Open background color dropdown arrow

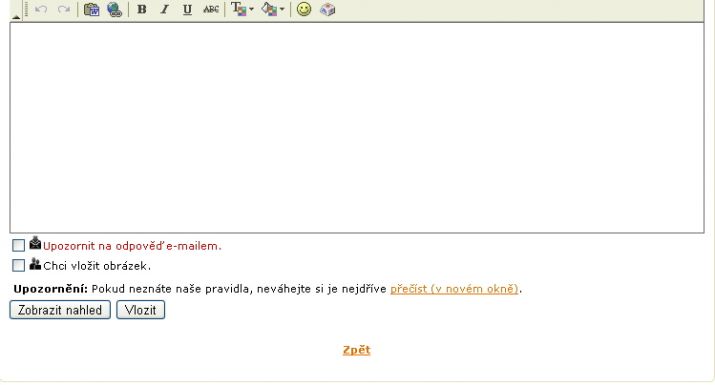pos(282,9)
